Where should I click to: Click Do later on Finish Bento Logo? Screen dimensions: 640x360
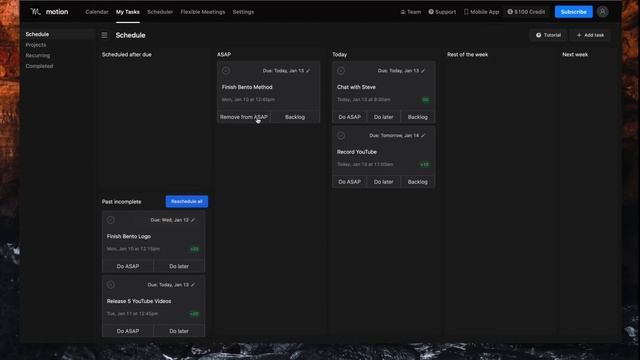point(179,266)
